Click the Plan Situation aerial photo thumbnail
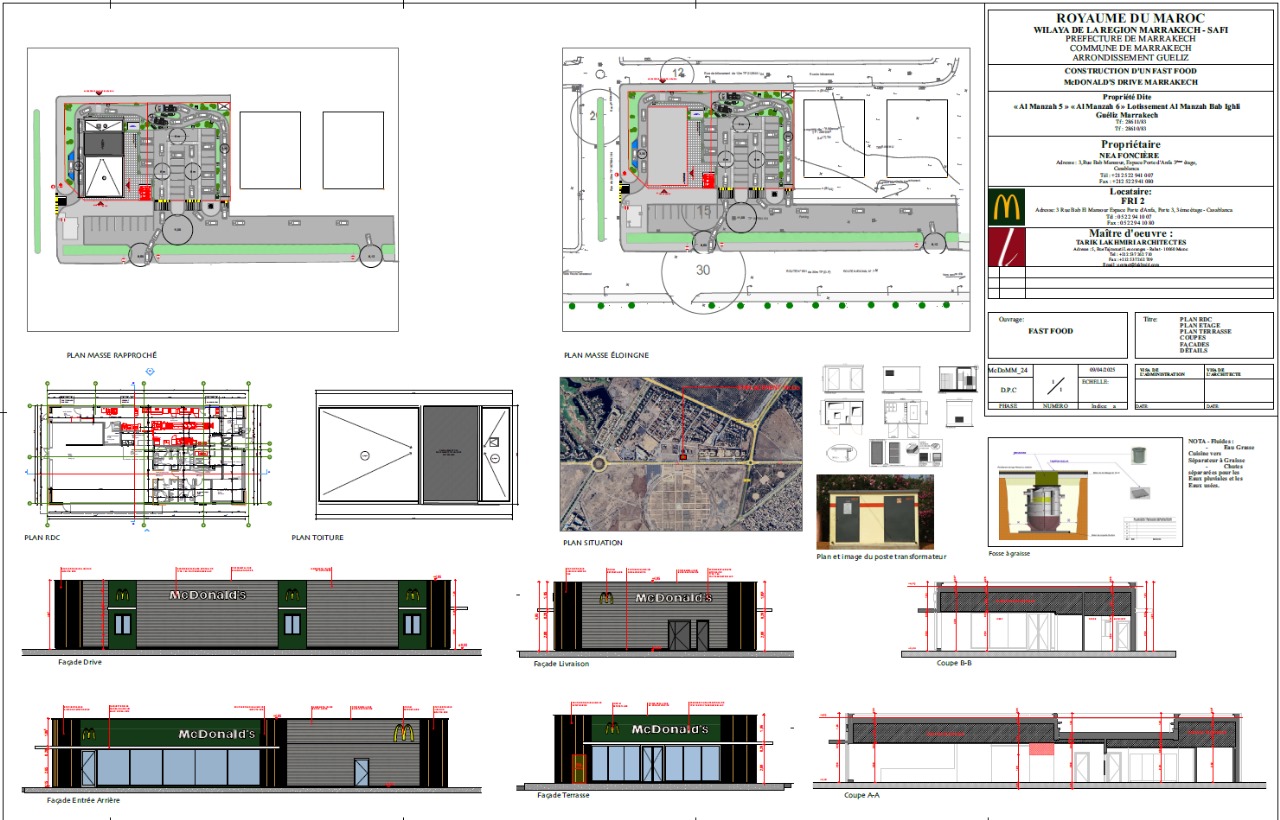Screen dimensions: 1280x820 [680, 455]
